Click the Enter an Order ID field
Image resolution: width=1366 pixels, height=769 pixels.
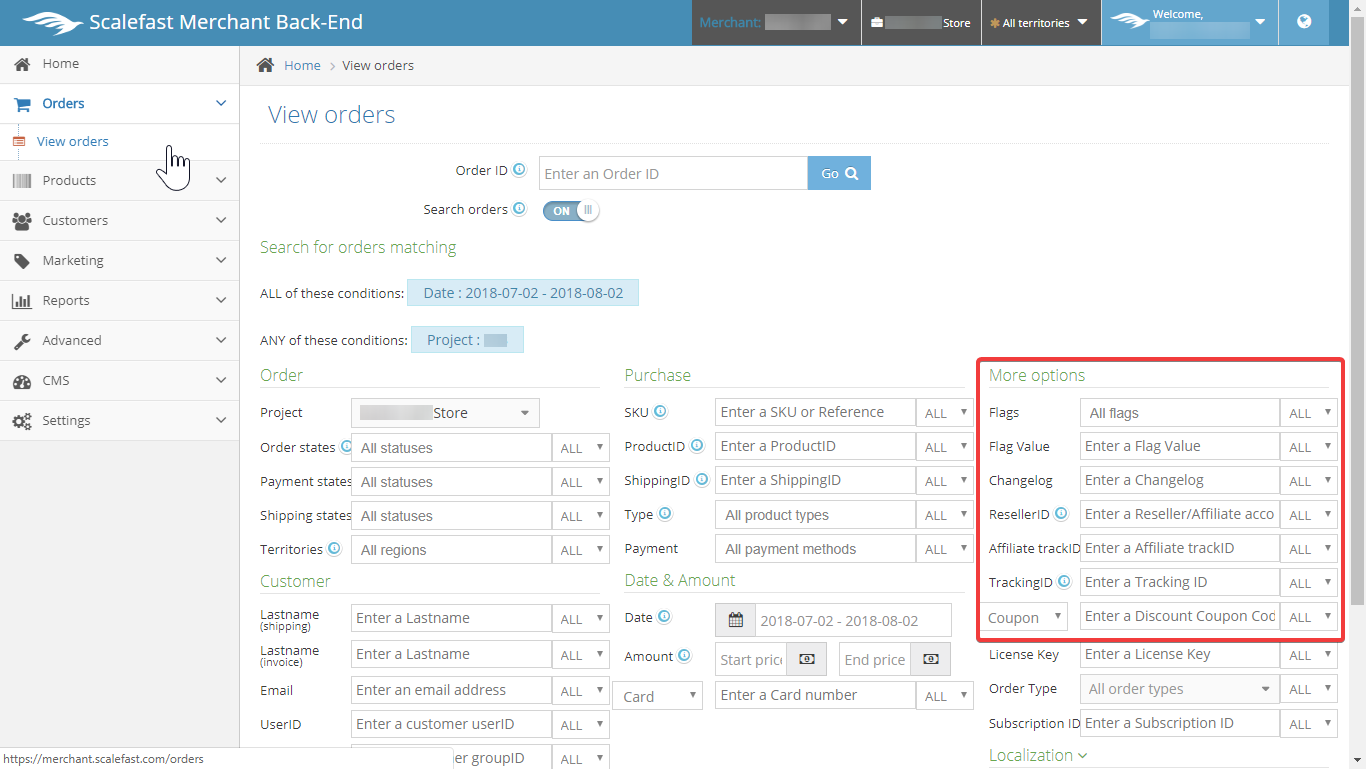click(673, 173)
